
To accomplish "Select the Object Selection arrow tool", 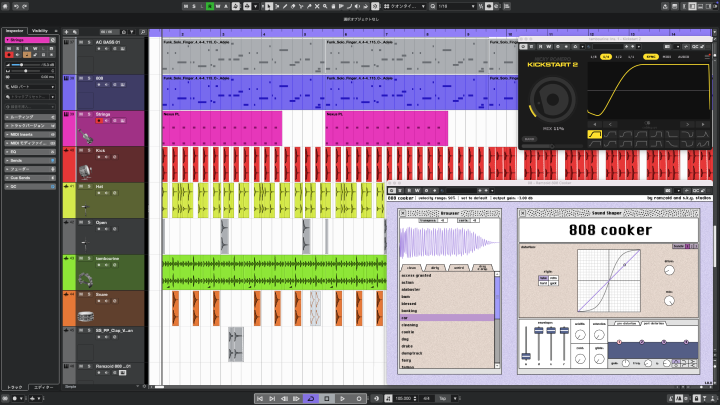I will [269, 6].
